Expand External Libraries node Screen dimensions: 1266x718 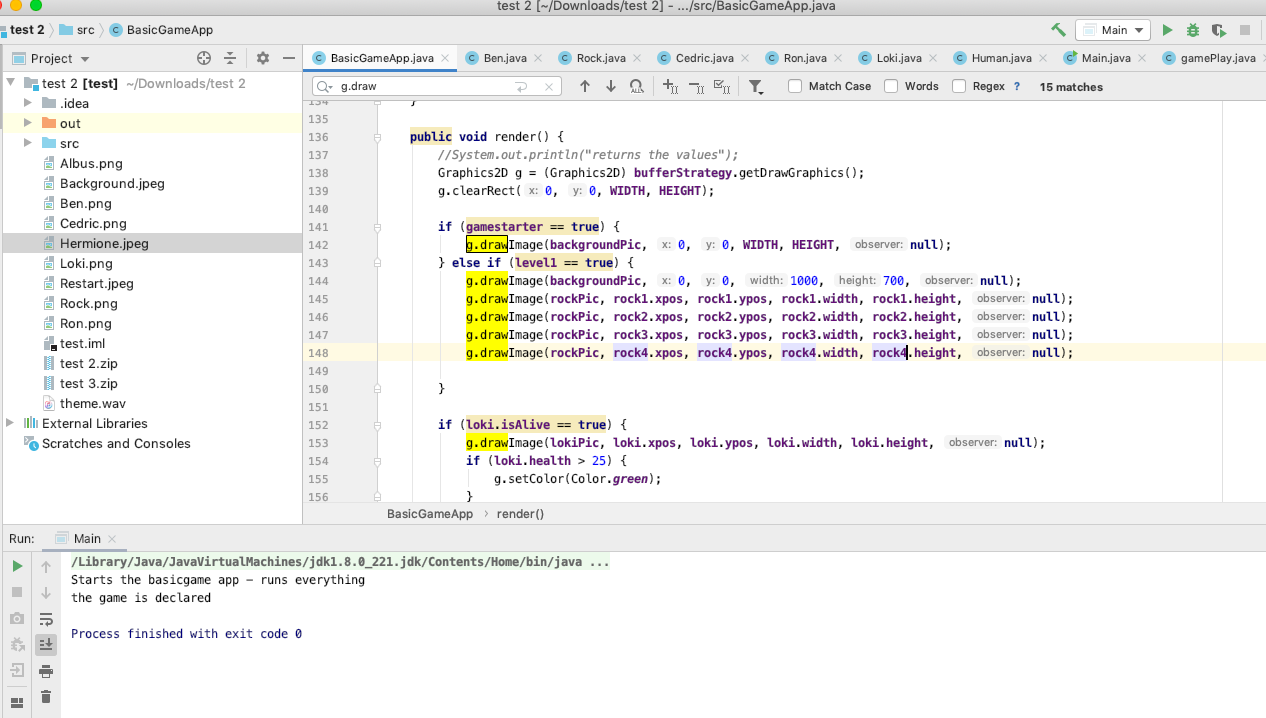12,423
